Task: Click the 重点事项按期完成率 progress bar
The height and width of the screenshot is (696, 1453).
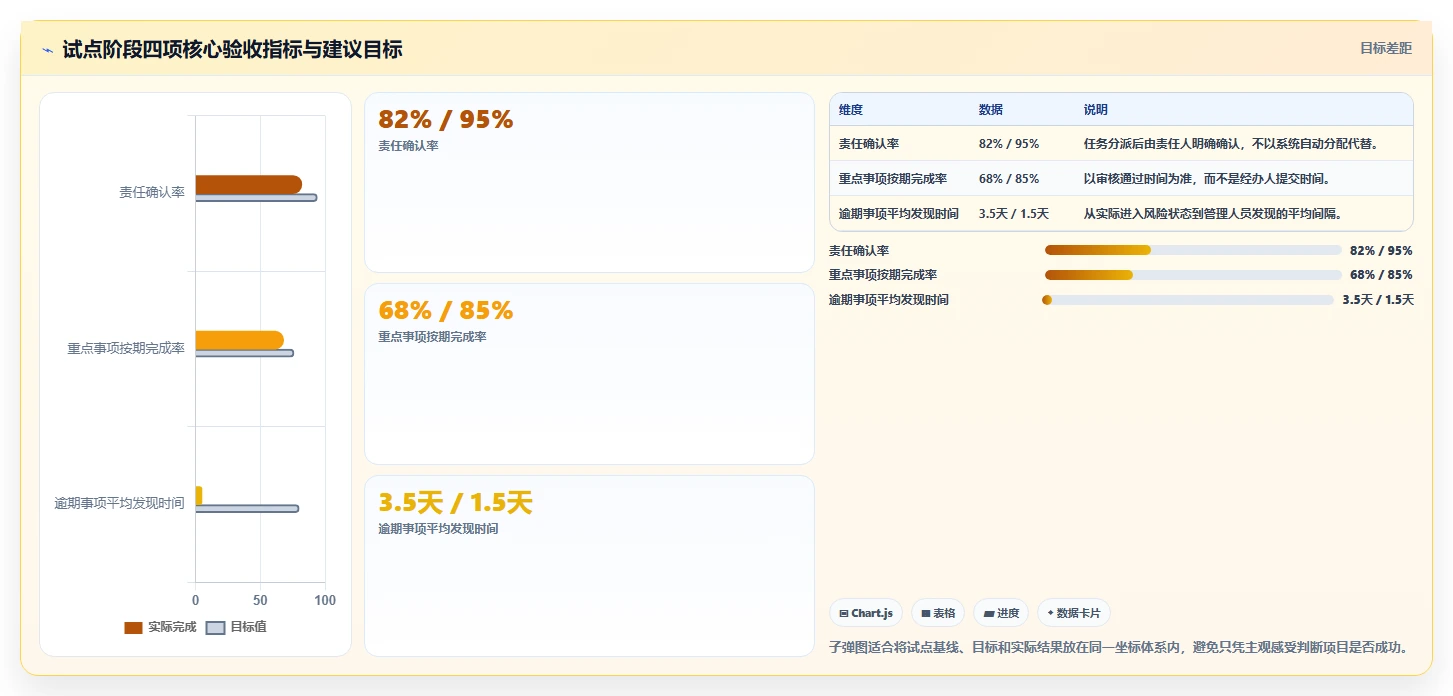Action: click(x=1193, y=275)
